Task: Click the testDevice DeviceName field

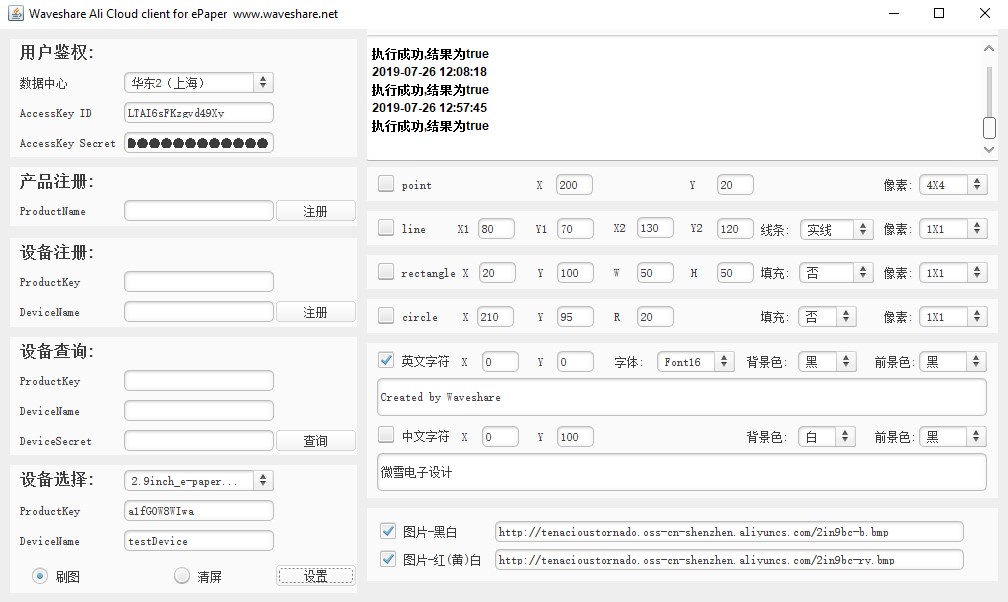Action: click(x=199, y=541)
